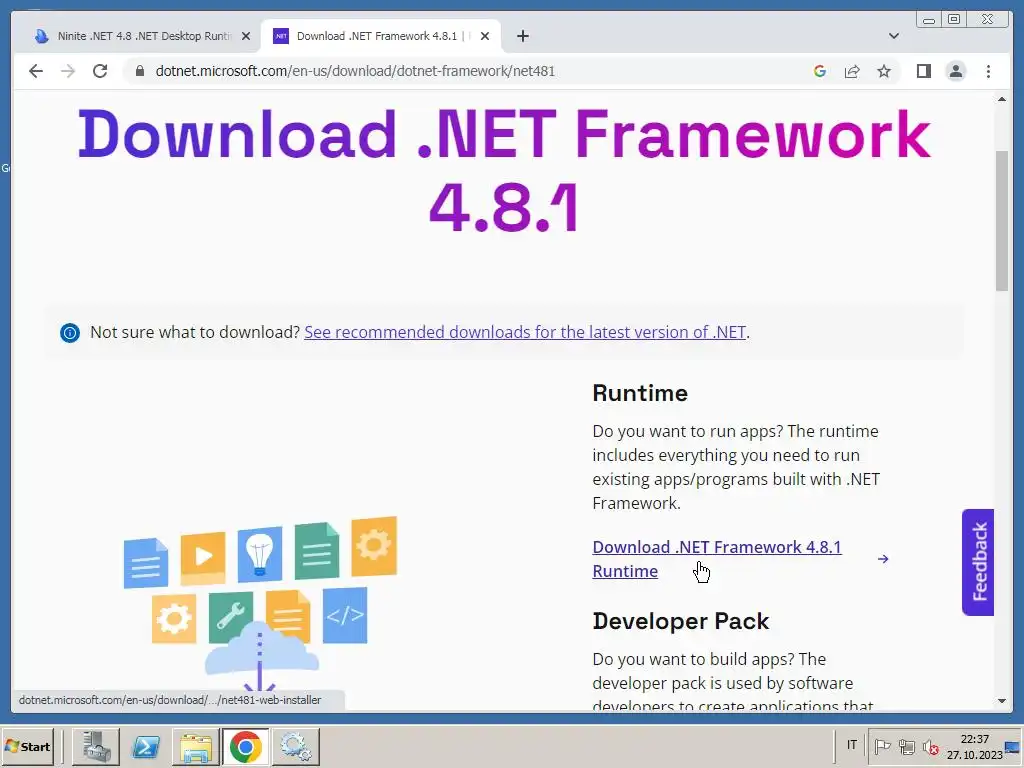Screen dimensions: 1024x768
Task: Expand the tab search dropdown chevron
Action: 894,36
